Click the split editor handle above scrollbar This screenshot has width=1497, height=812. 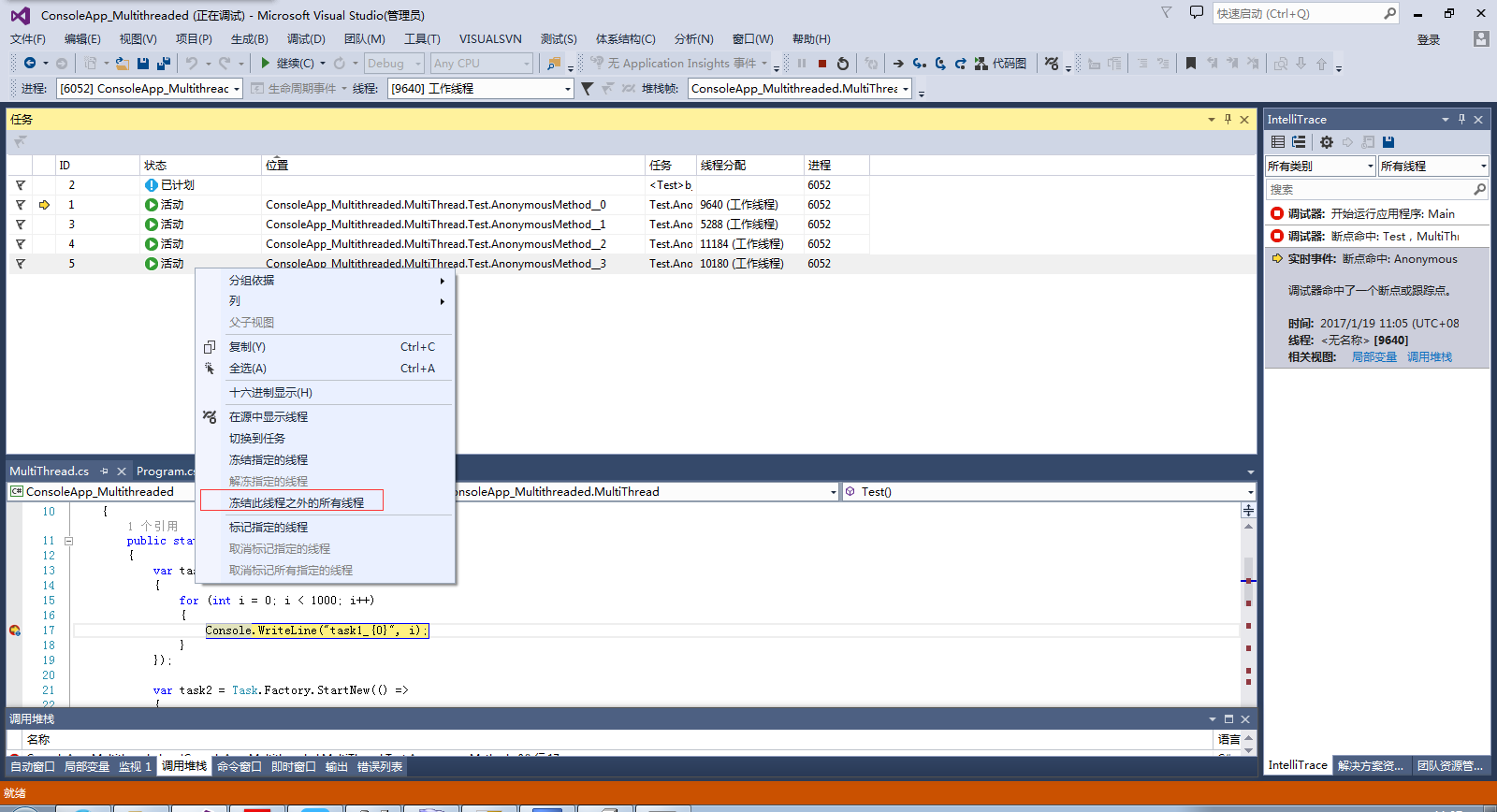click(1248, 511)
